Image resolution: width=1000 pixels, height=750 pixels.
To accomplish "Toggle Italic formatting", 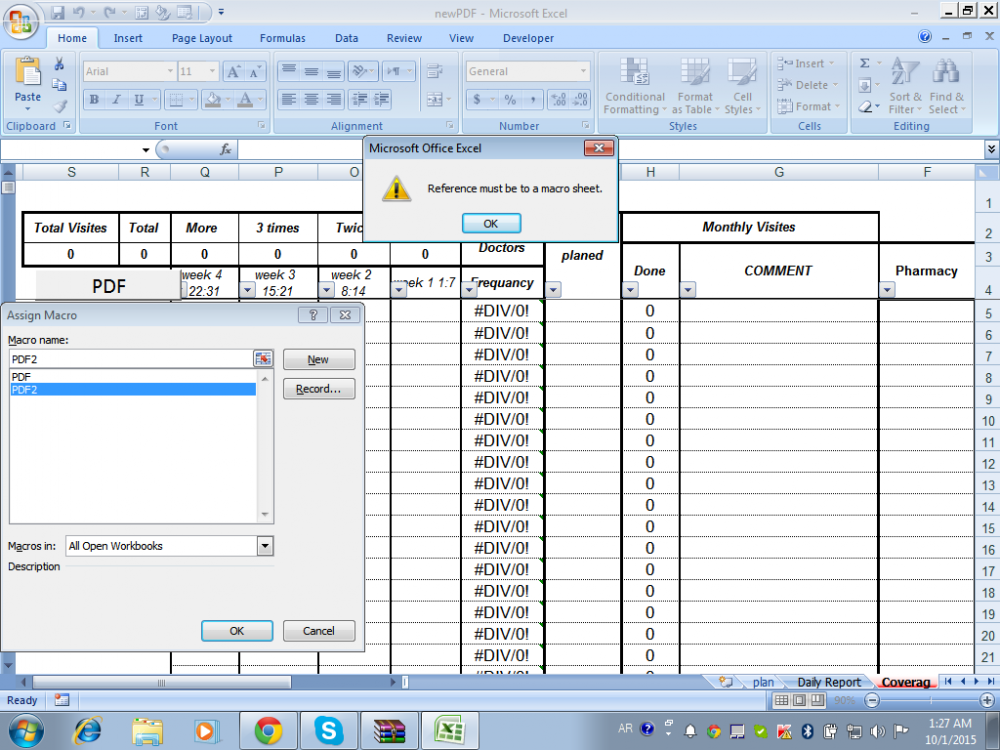I will tap(116, 99).
